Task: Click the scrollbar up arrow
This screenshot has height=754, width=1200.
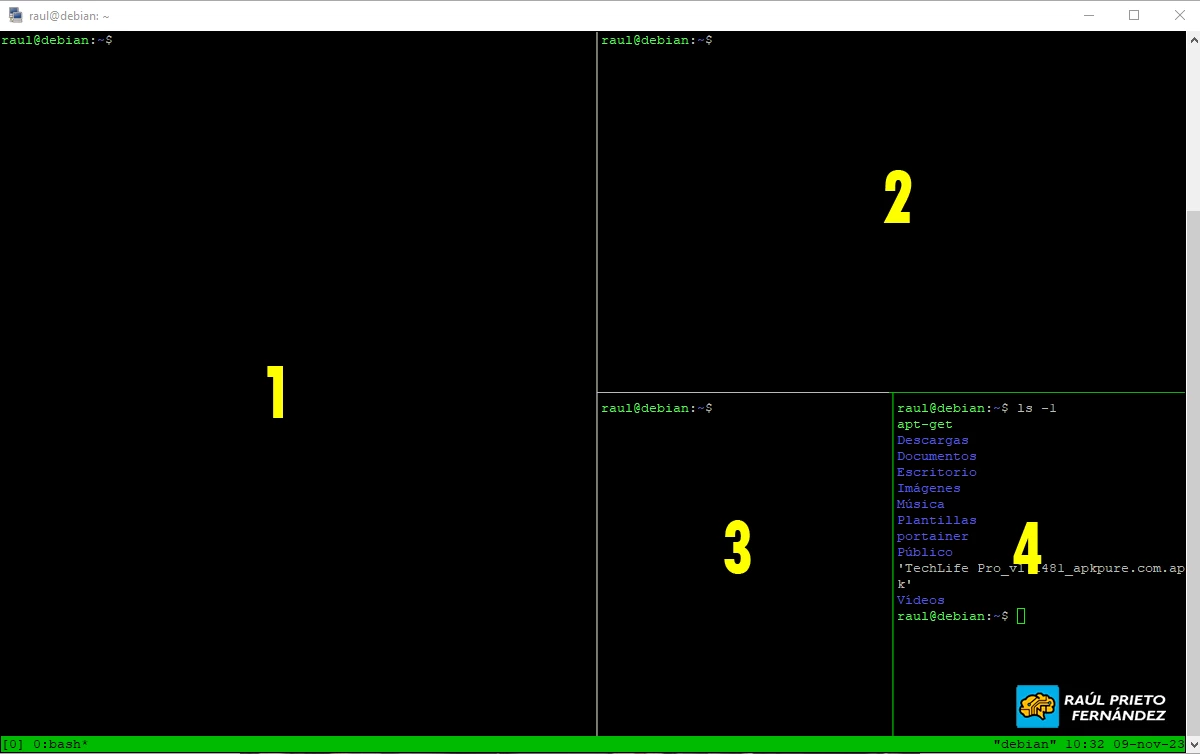Action: click(1192, 39)
